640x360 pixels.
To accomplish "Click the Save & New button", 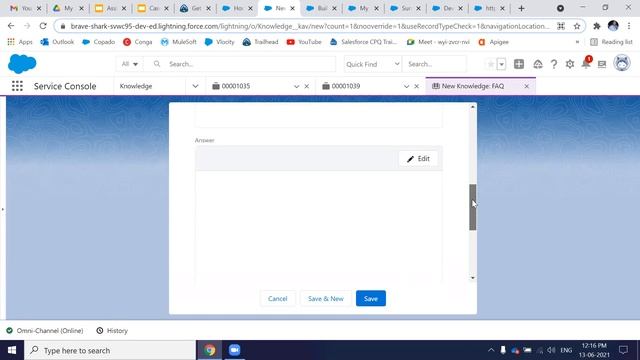I will [326, 298].
